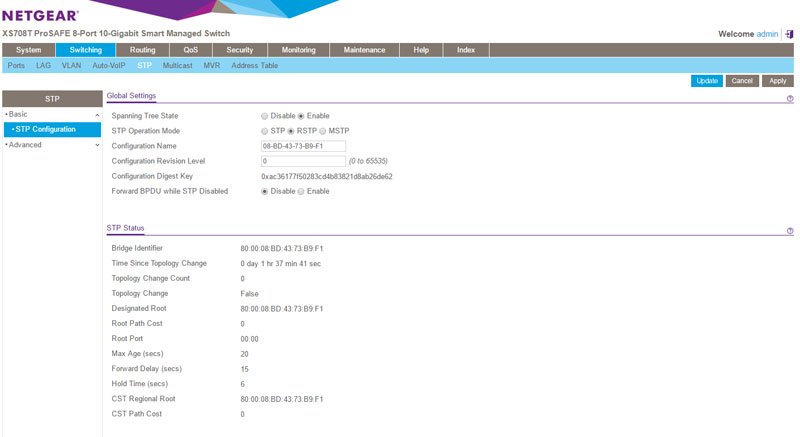Click the Configuration Revision Level field
The width and height of the screenshot is (800, 437).
click(x=303, y=161)
